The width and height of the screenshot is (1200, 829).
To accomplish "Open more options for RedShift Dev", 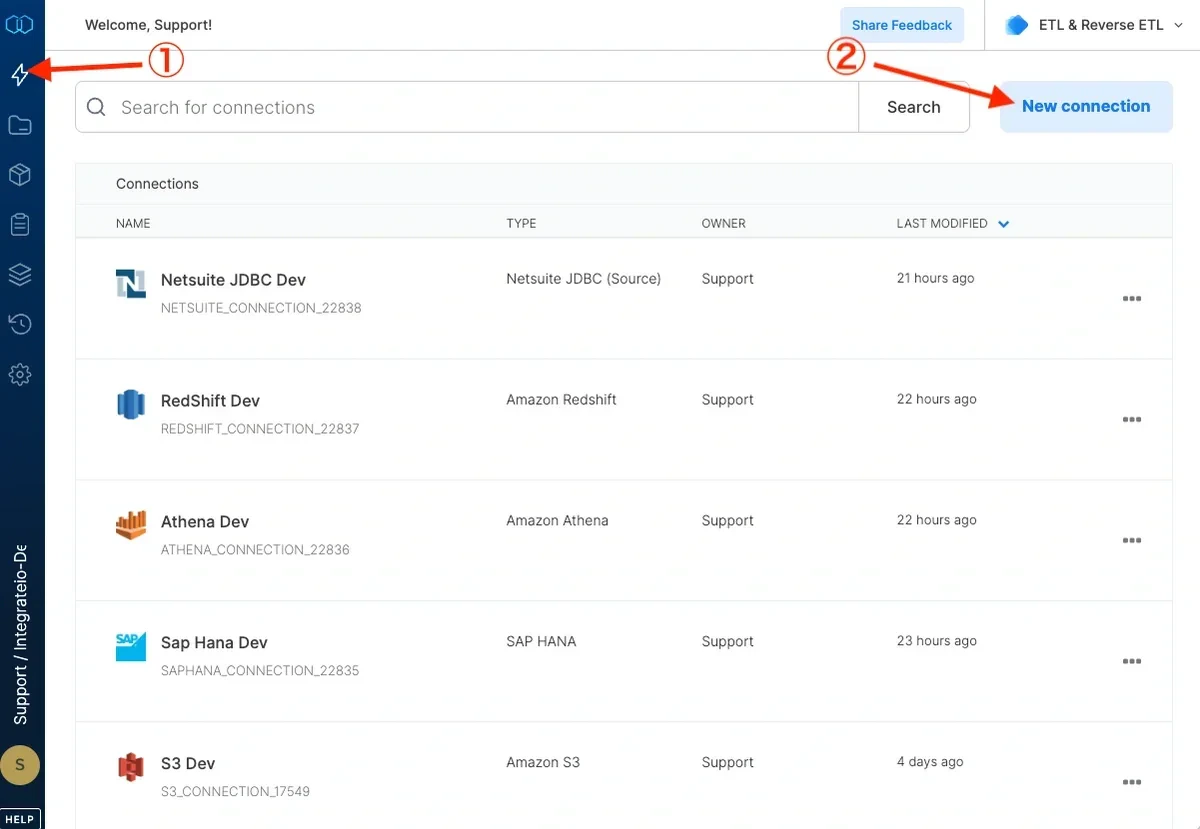I will [x=1132, y=420].
